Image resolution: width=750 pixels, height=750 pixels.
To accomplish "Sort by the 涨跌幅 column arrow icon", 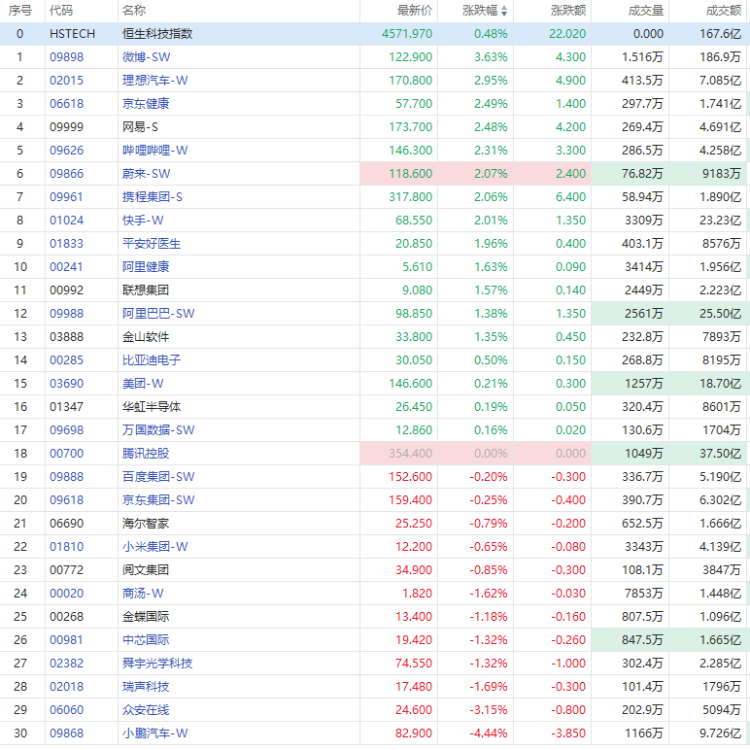I will (x=504, y=11).
